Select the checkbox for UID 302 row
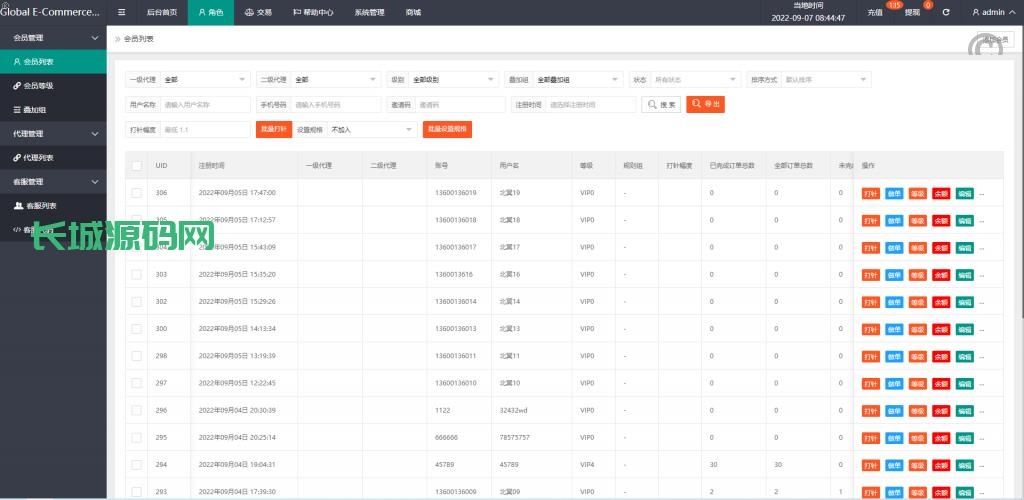The width and height of the screenshot is (1024, 500). point(136,301)
